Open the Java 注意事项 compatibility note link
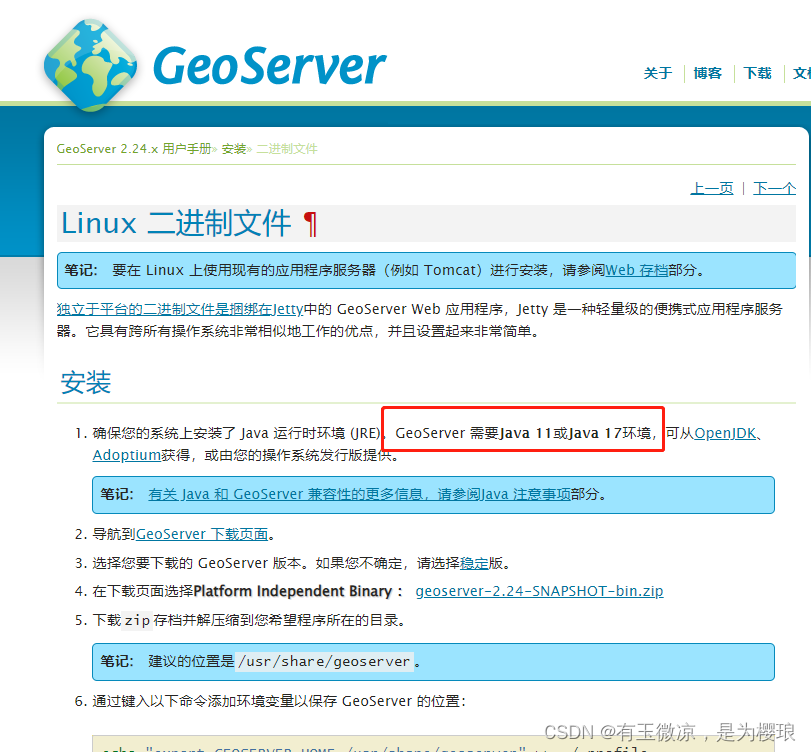The image size is (811, 752). coord(359,494)
